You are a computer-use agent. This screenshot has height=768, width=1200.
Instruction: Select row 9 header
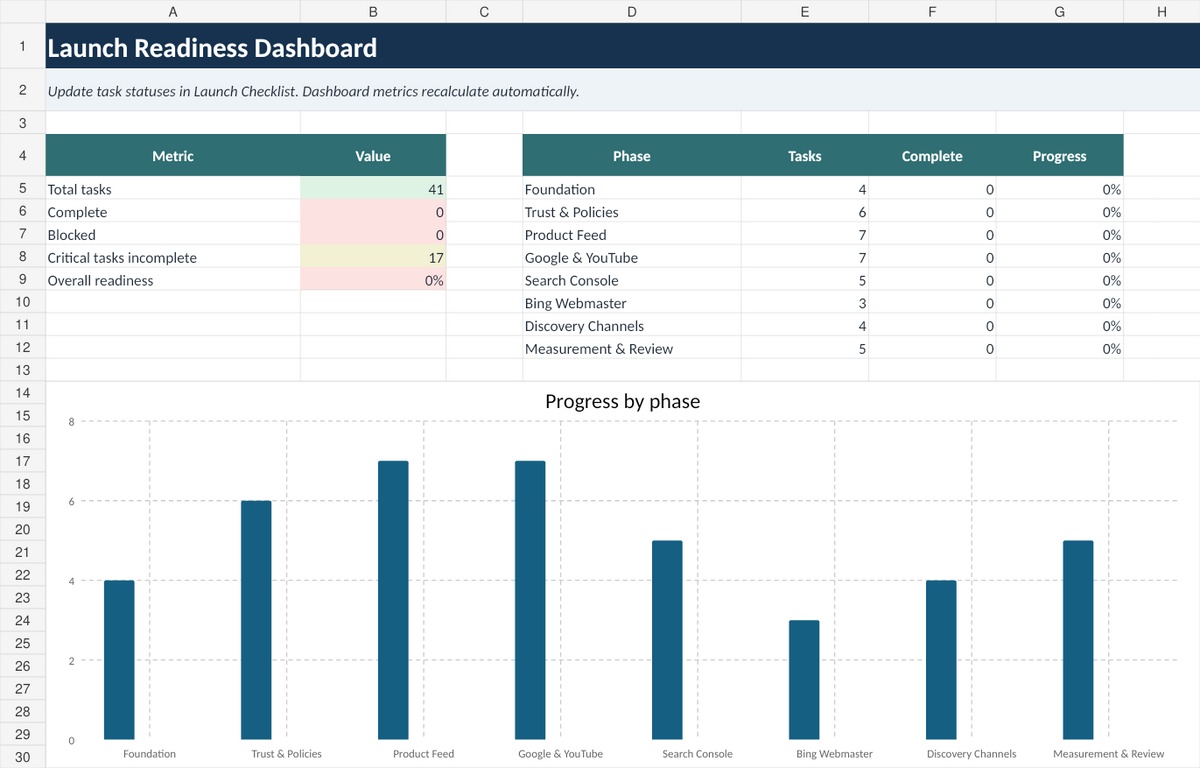click(22, 281)
